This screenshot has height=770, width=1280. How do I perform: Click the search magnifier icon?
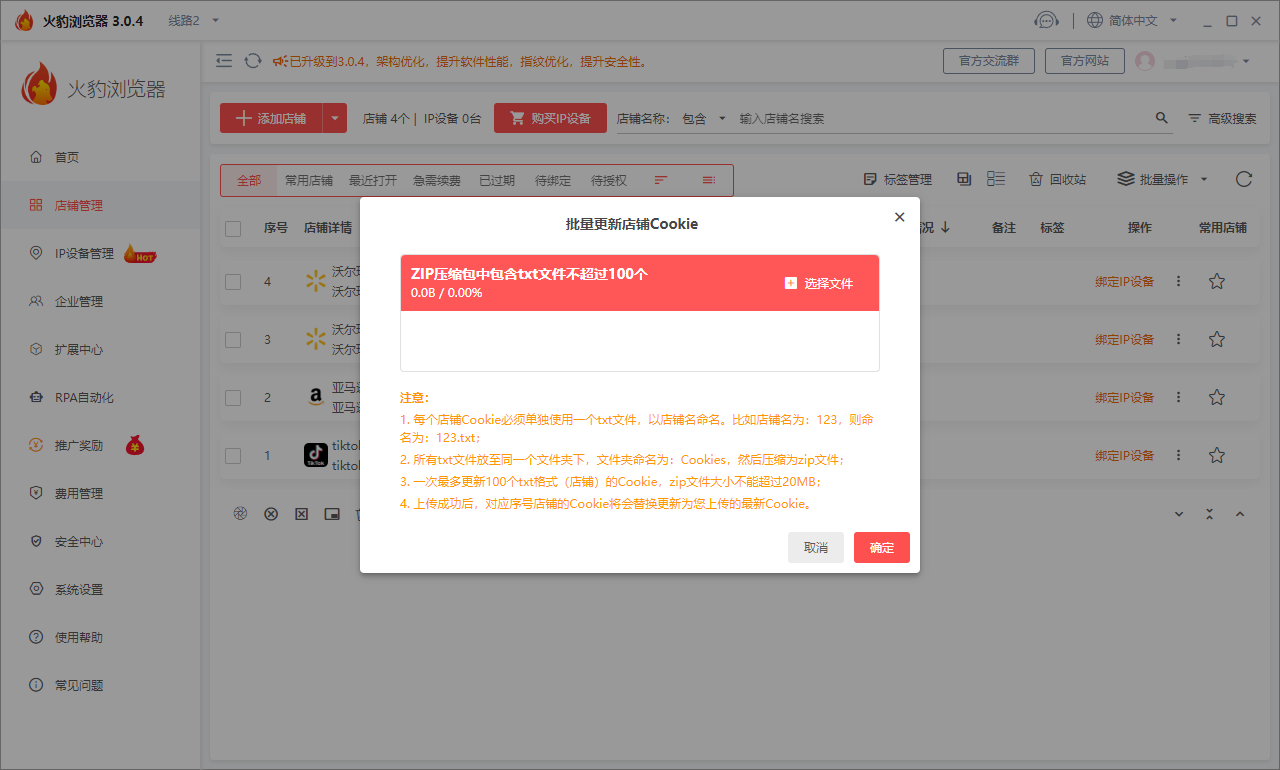click(1161, 118)
